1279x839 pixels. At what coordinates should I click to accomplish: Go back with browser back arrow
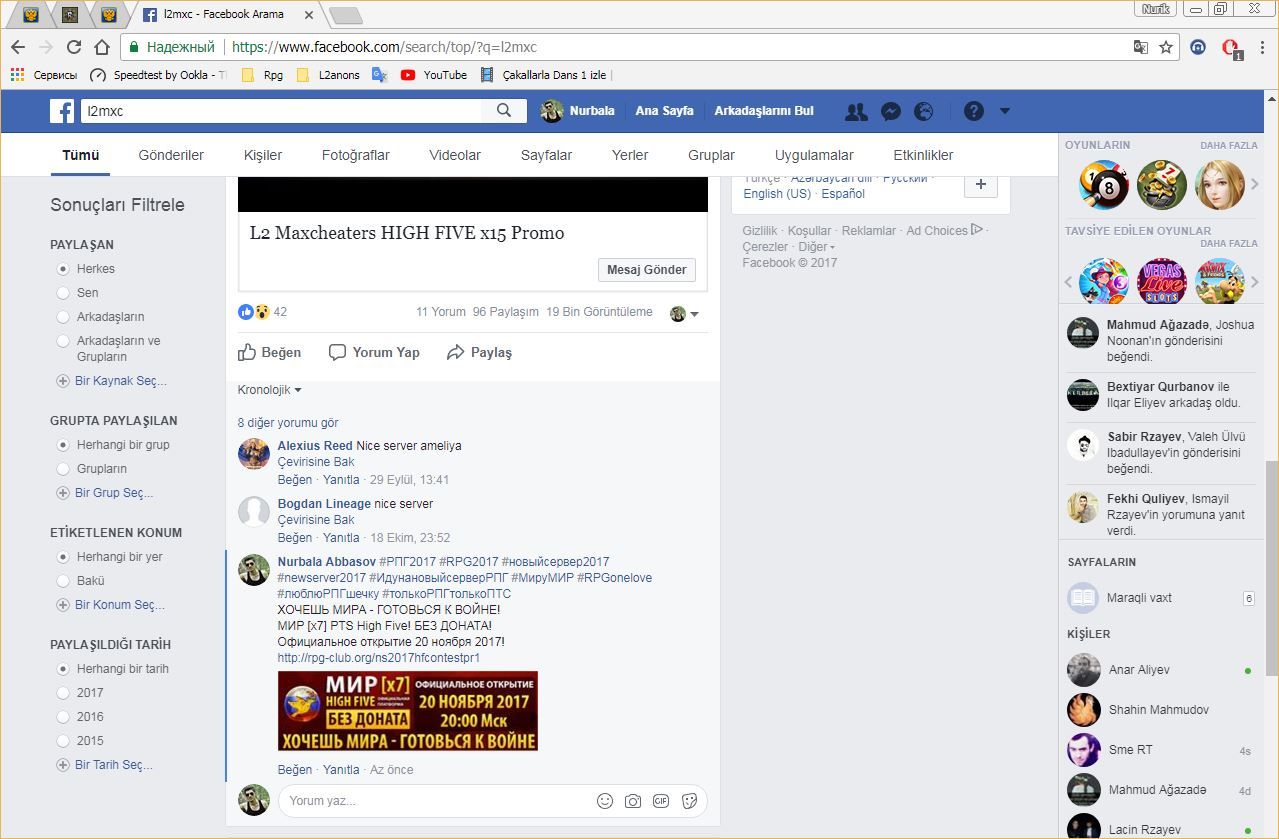18,47
